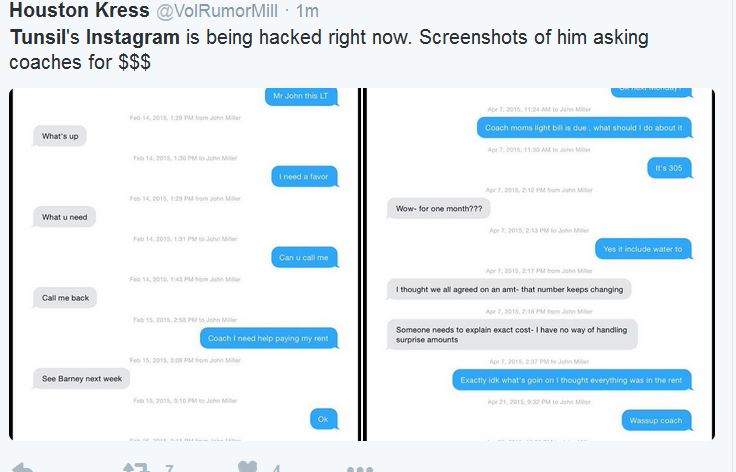Click the bold Tunsil's Instagram text
736x472 pixels.
[95, 37]
